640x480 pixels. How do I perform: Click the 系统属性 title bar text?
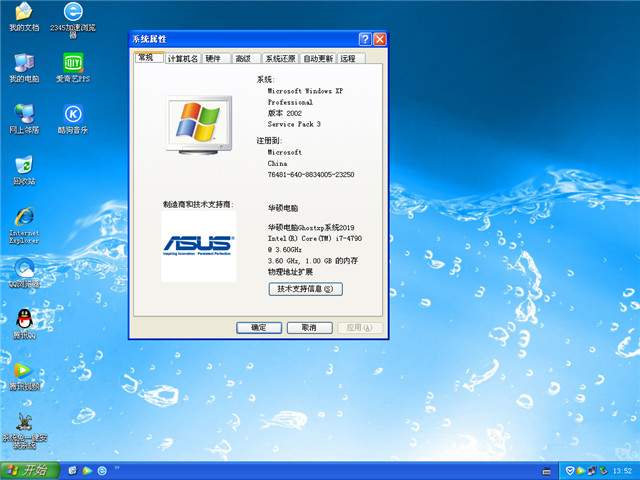point(149,39)
